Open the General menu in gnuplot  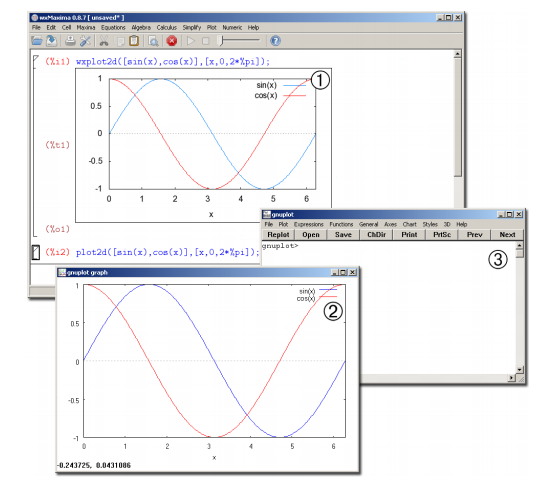click(x=369, y=224)
